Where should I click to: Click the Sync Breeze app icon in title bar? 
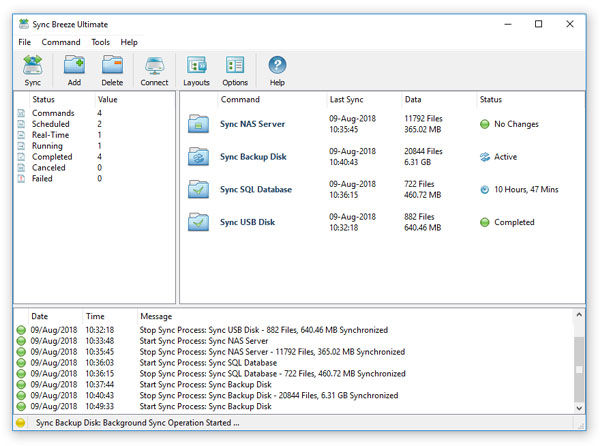coord(24,24)
